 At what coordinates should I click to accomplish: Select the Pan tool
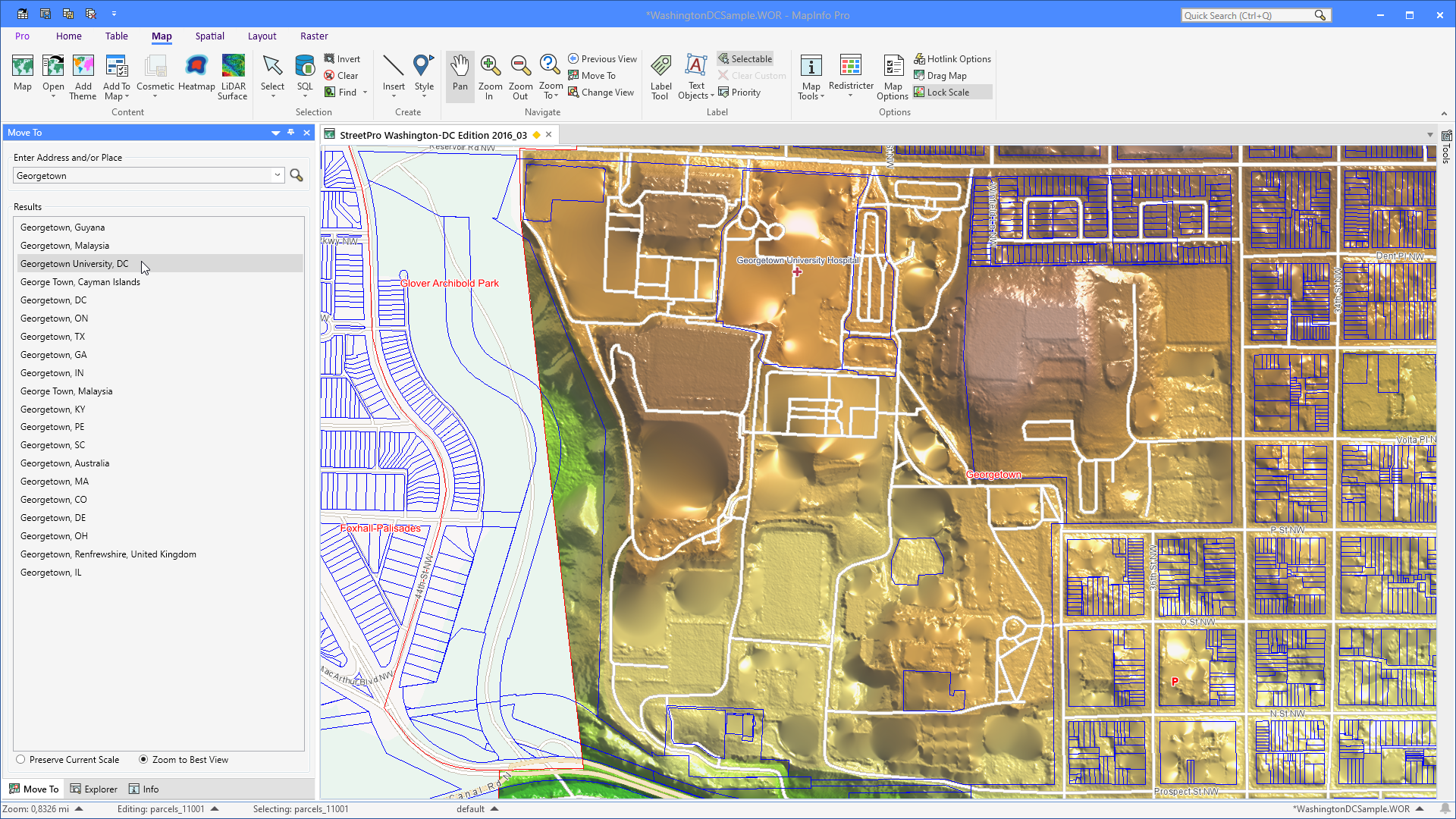(x=460, y=76)
